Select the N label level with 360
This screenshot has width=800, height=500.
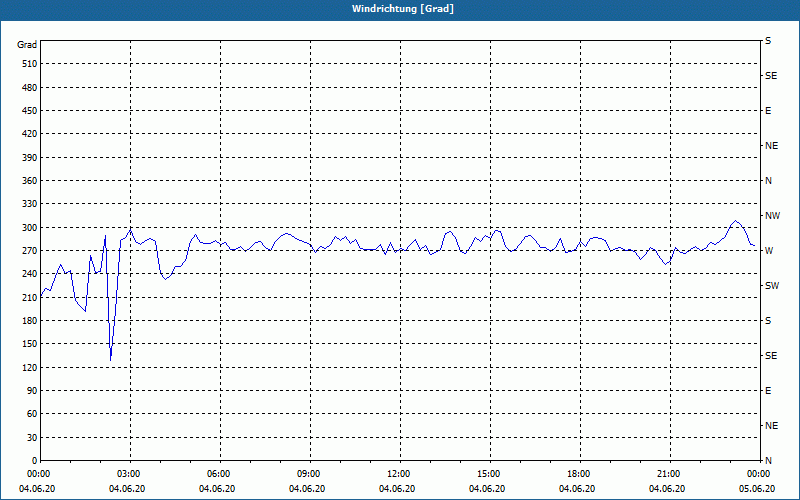(x=768, y=181)
